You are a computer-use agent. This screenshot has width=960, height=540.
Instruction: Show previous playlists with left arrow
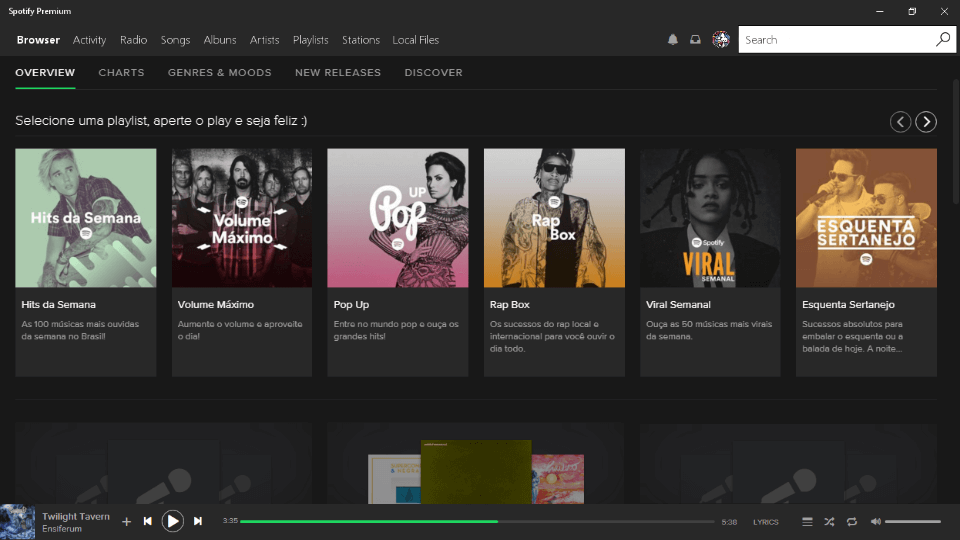pos(900,122)
